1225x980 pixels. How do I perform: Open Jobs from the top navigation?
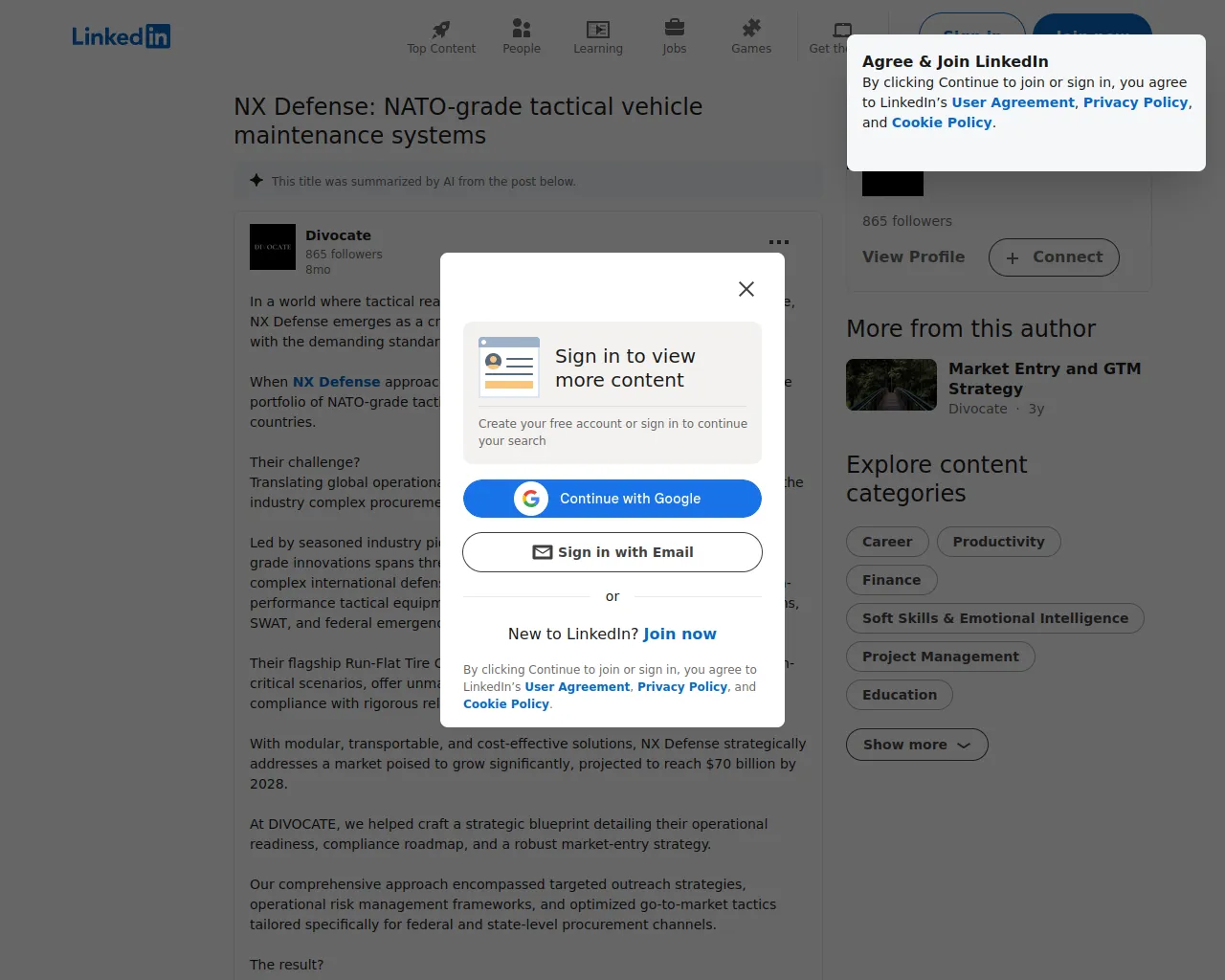click(674, 30)
